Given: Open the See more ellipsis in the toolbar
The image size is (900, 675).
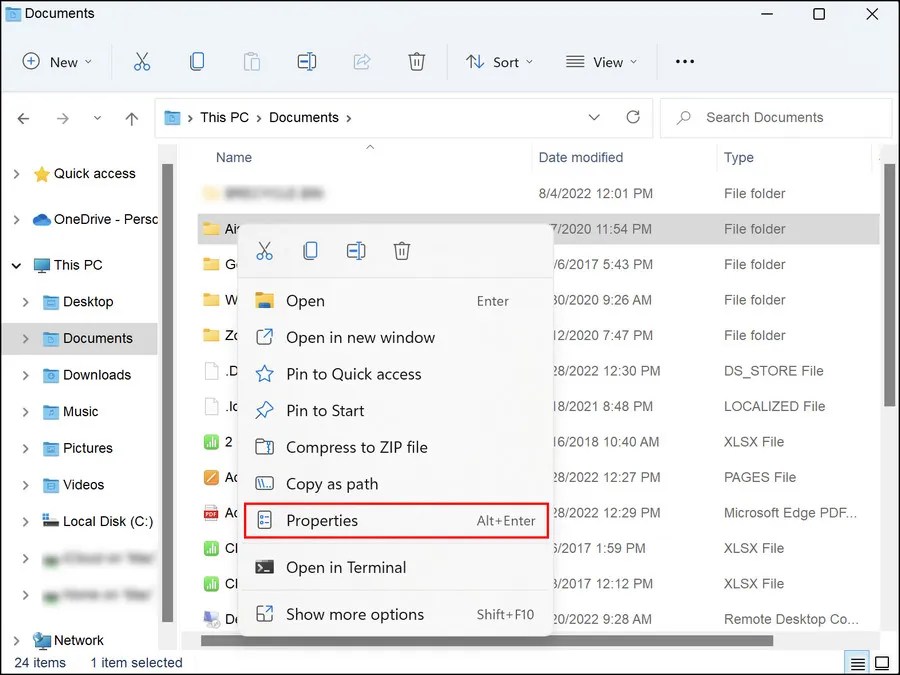Looking at the screenshot, I should click(684, 61).
